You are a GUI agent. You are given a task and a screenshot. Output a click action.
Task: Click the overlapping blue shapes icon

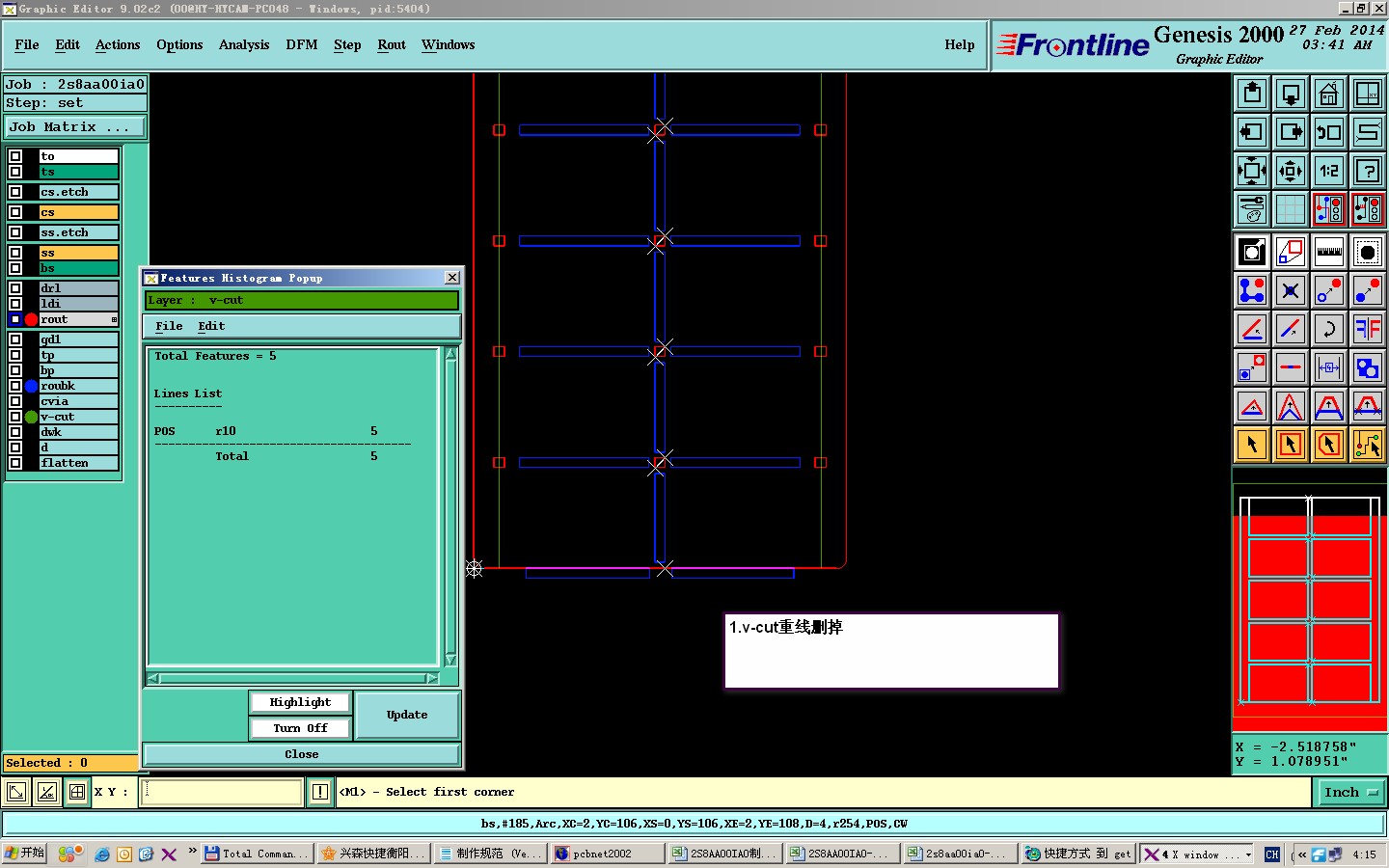tap(1368, 367)
